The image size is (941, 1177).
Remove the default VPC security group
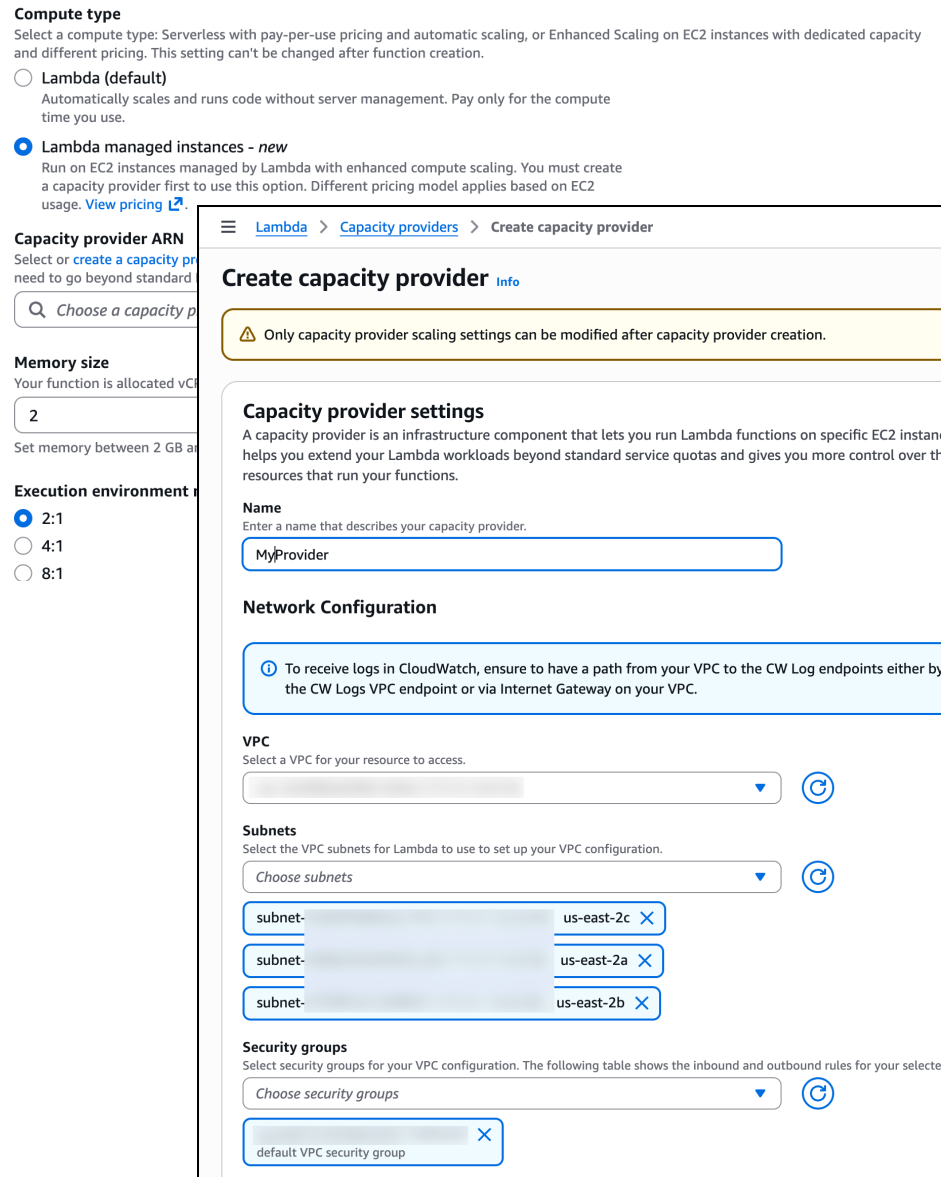coord(484,1134)
